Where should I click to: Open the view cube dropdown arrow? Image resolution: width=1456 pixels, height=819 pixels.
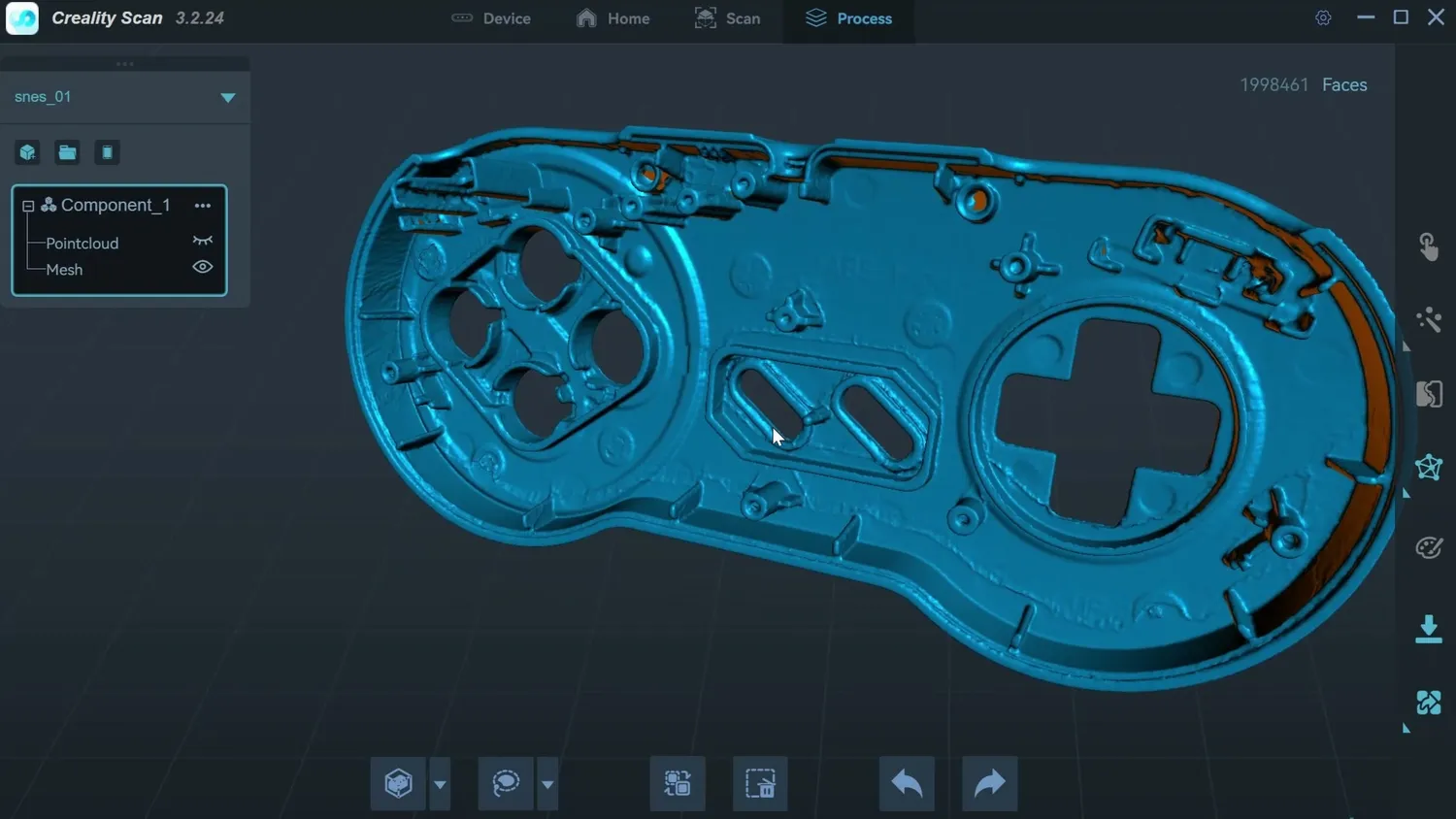[440, 783]
